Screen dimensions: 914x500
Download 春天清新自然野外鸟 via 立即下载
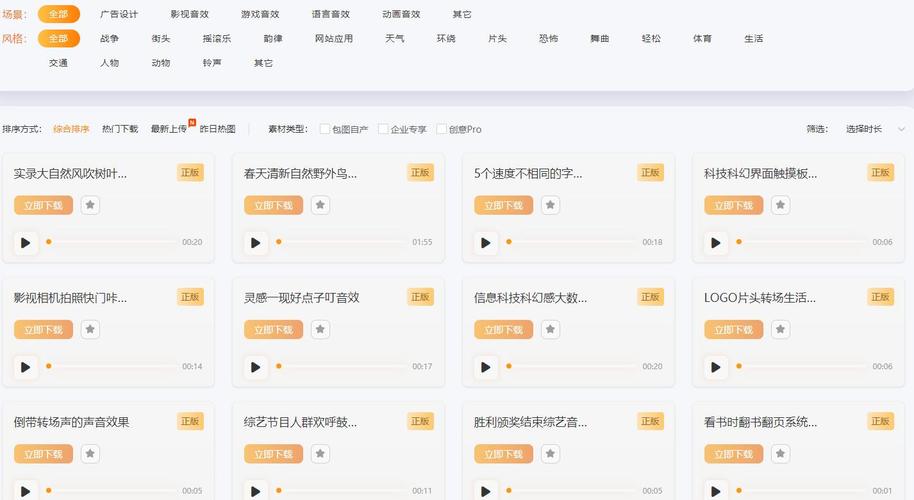[274, 205]
